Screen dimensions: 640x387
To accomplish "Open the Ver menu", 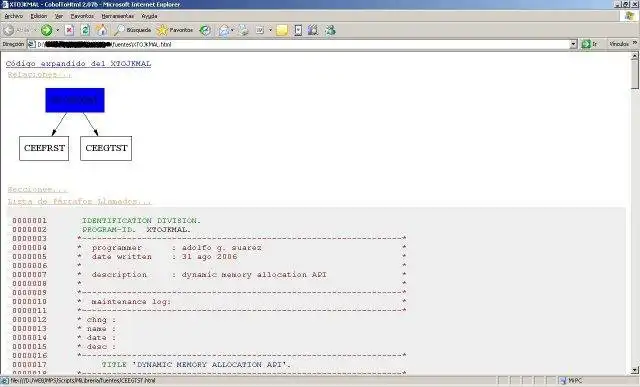I will tap(59, 16).
